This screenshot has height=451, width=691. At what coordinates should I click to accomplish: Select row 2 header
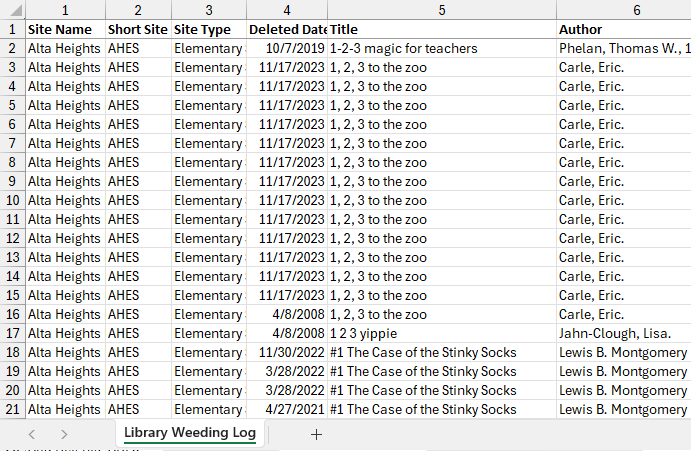coord(12,48)
